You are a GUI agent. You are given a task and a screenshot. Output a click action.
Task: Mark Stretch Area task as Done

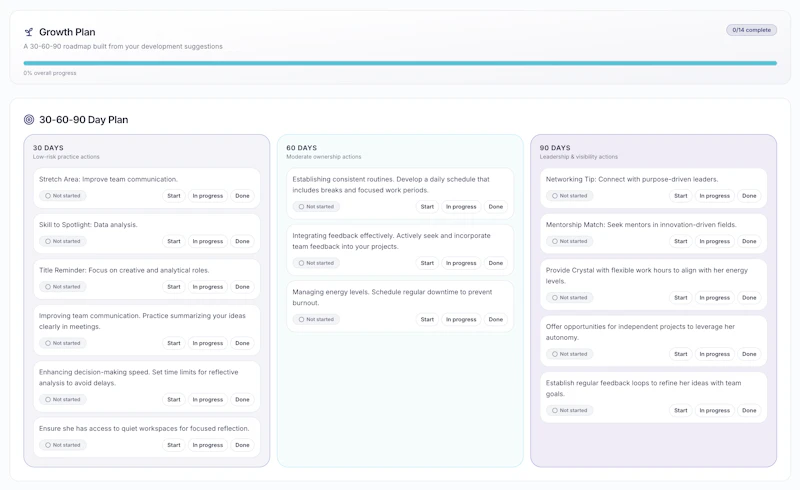(242, 196)
